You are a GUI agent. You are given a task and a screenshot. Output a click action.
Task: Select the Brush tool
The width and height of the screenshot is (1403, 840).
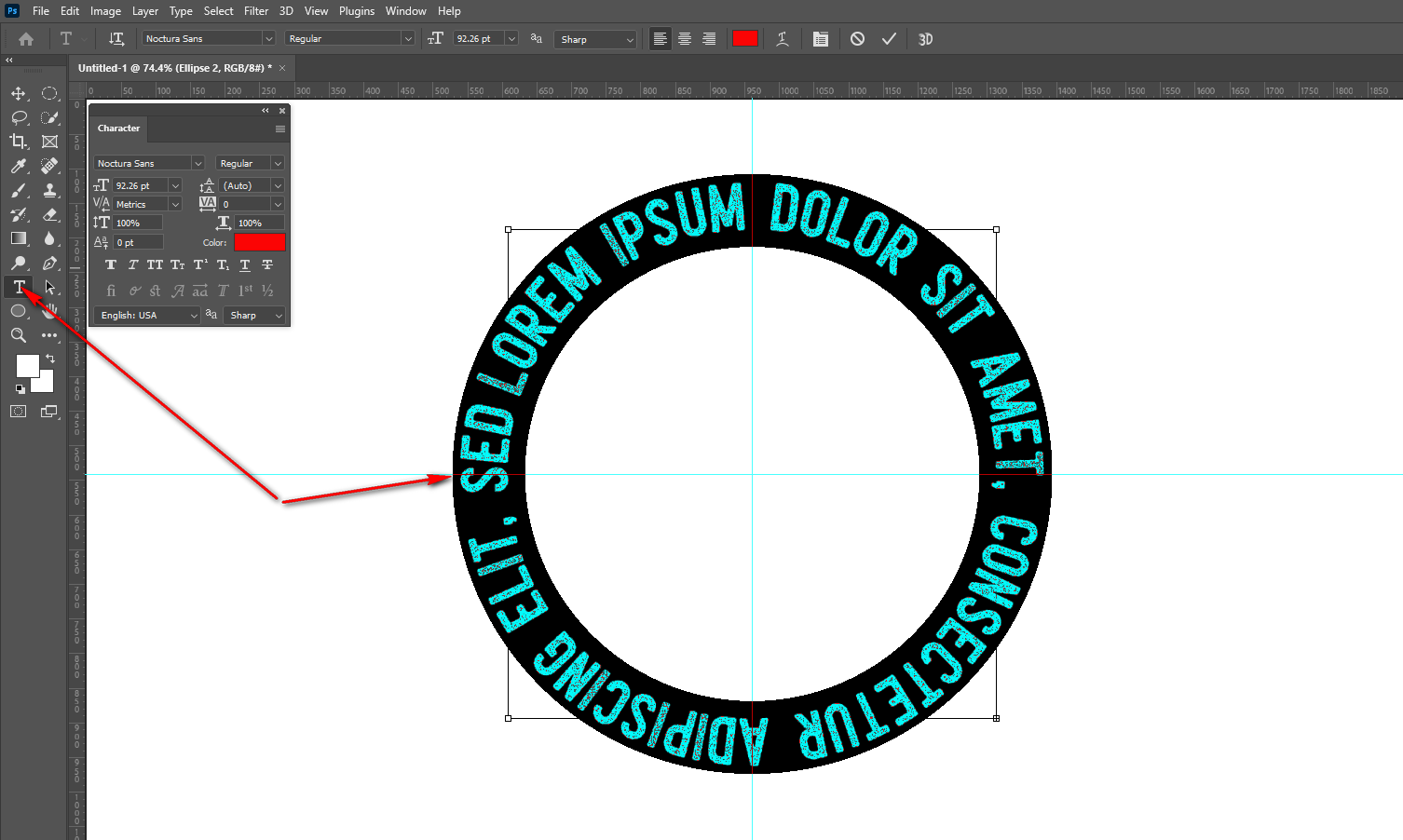click(19, 190)
